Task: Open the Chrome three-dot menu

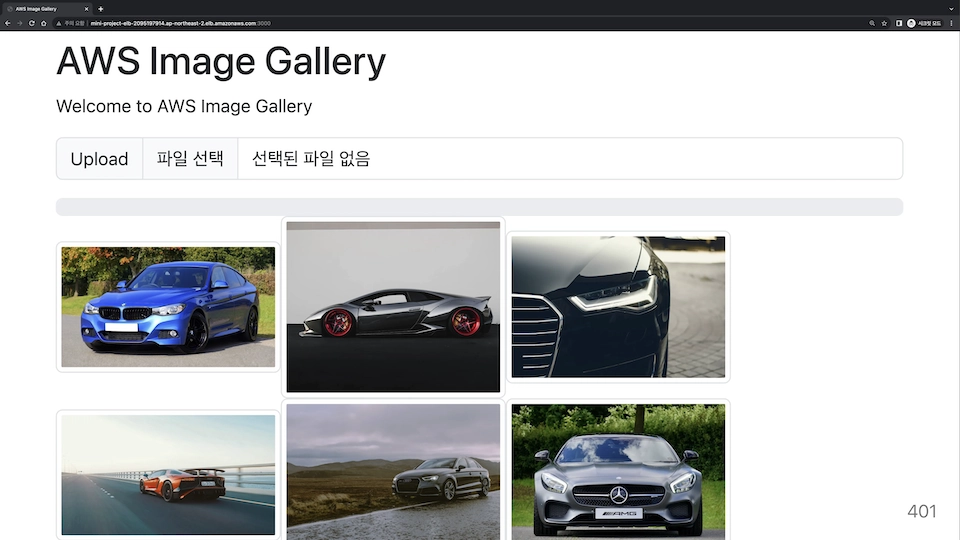Action: pyautogui.click(x=951, y=22)
